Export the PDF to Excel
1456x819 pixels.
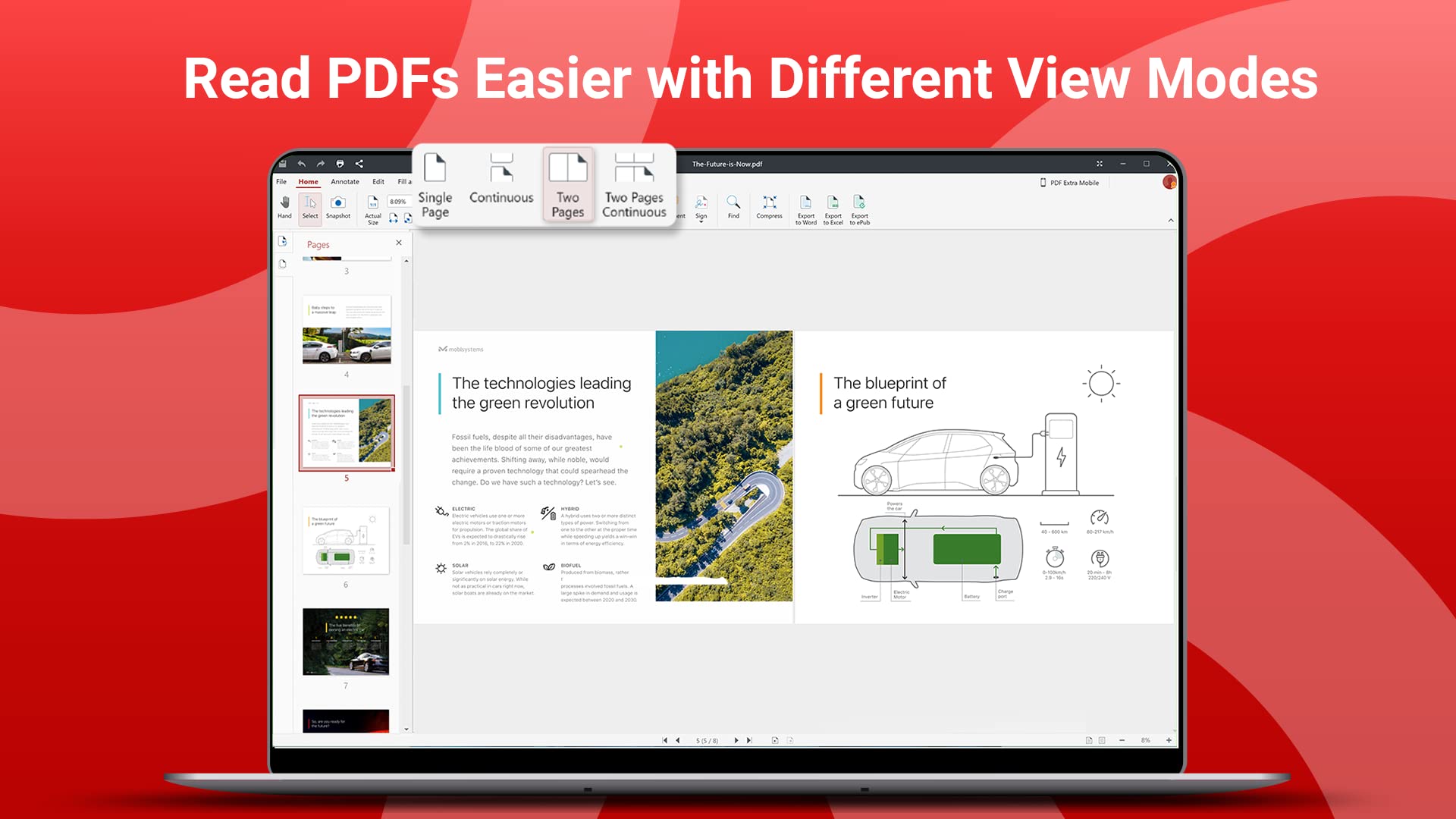click(833, 206)
